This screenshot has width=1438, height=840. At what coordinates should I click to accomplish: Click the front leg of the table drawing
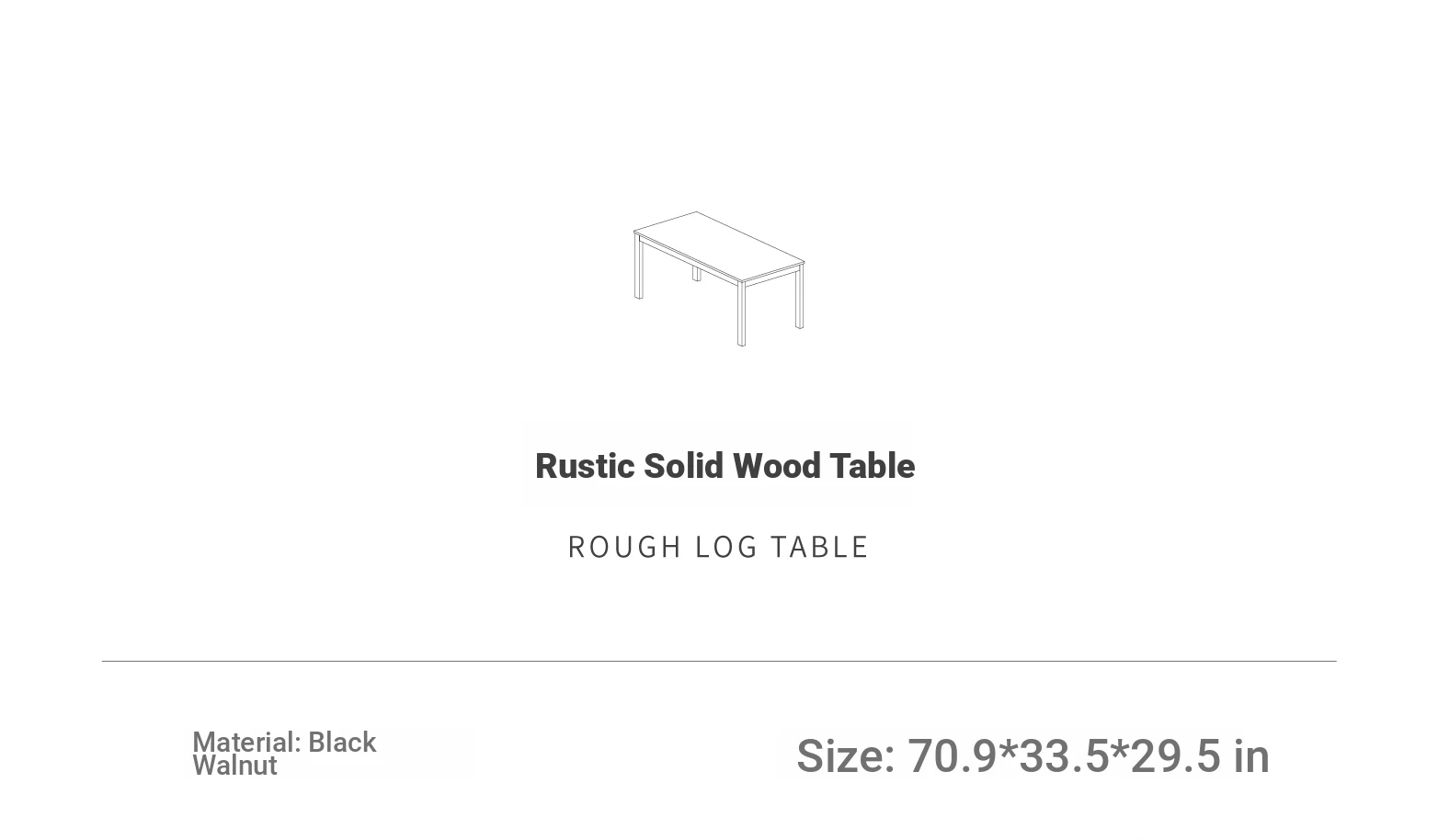coord(741,314)
